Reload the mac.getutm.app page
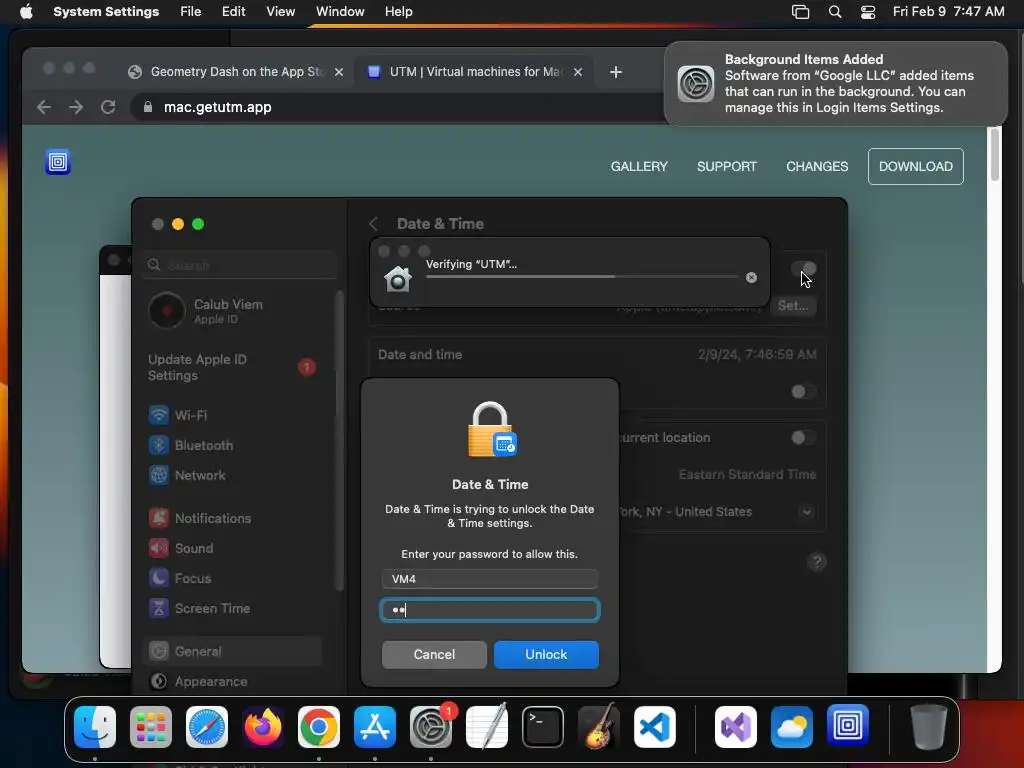The image size is (1024, 768). click(108, 107)
